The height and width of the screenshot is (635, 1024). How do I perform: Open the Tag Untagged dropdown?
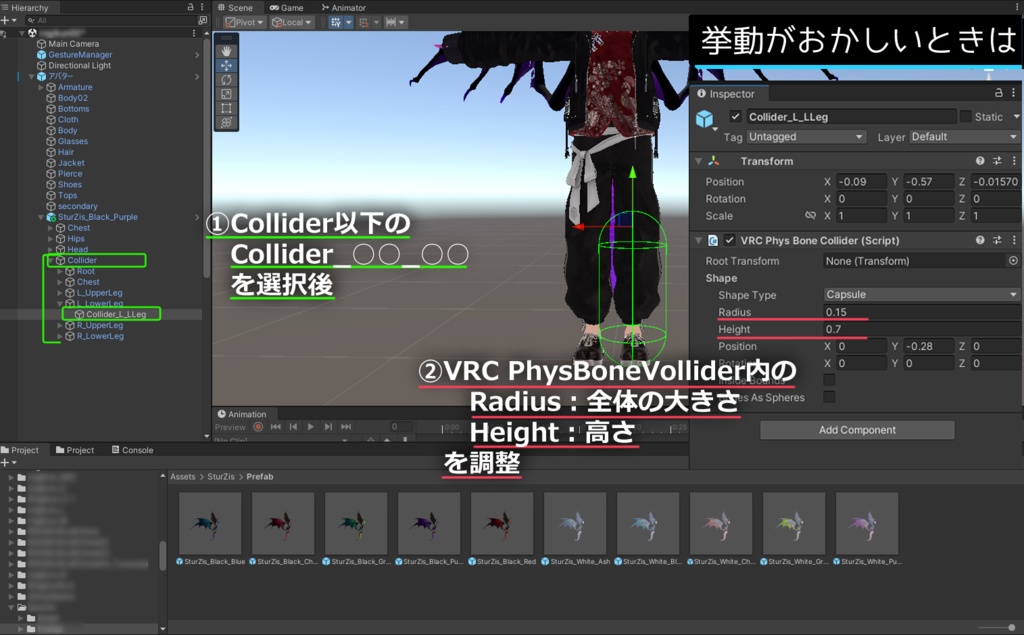(806, 137)
